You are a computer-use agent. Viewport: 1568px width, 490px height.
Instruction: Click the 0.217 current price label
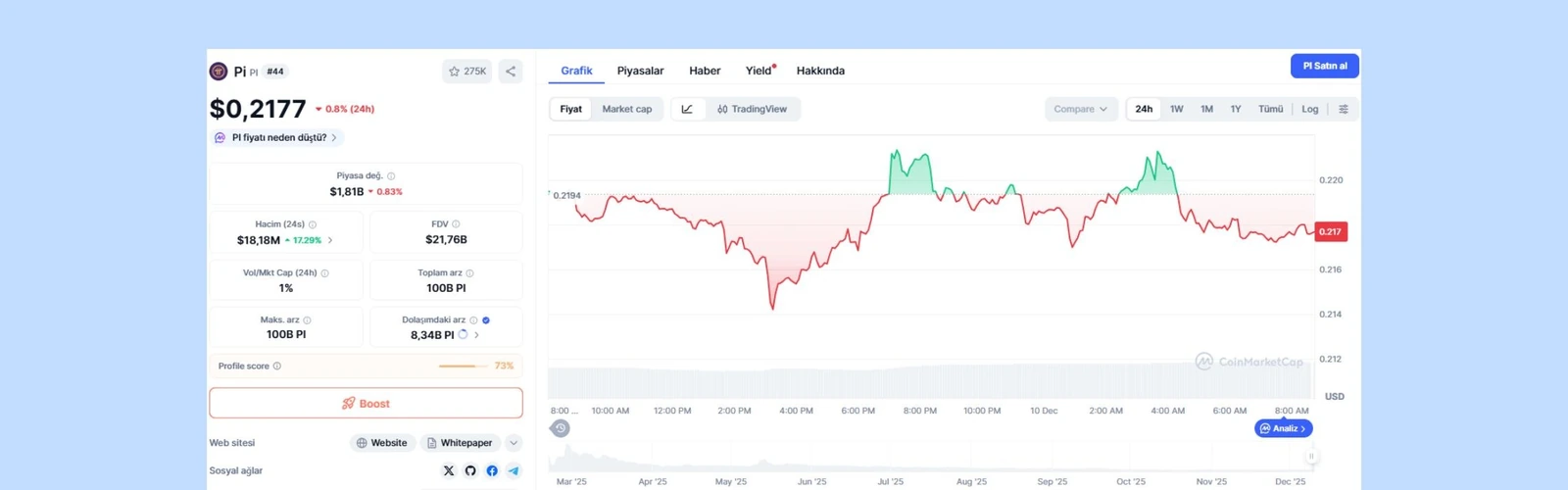click(x=1330, y=232)
